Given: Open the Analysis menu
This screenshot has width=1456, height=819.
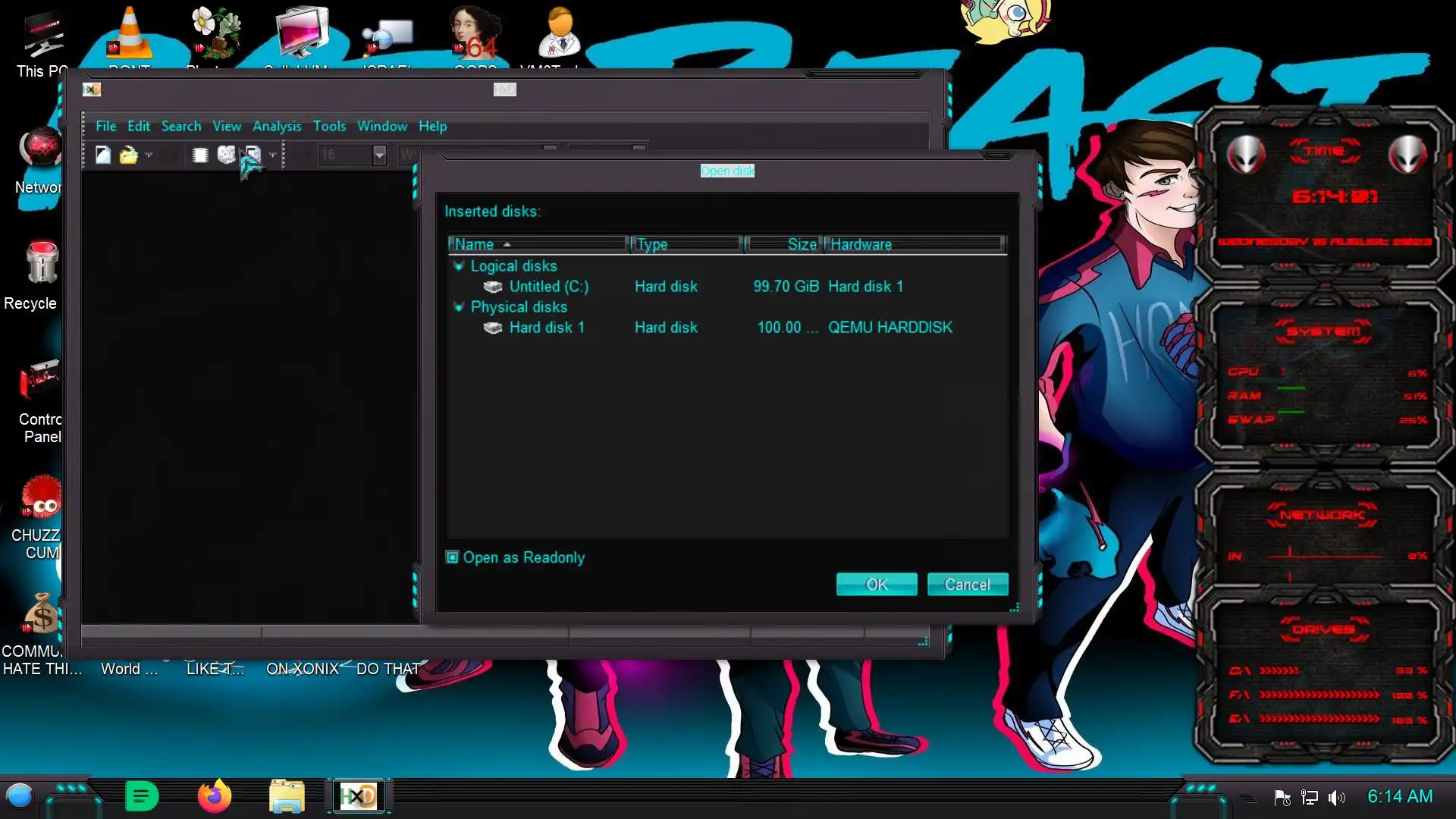Looking at the screenshot, I should [277, 126].
